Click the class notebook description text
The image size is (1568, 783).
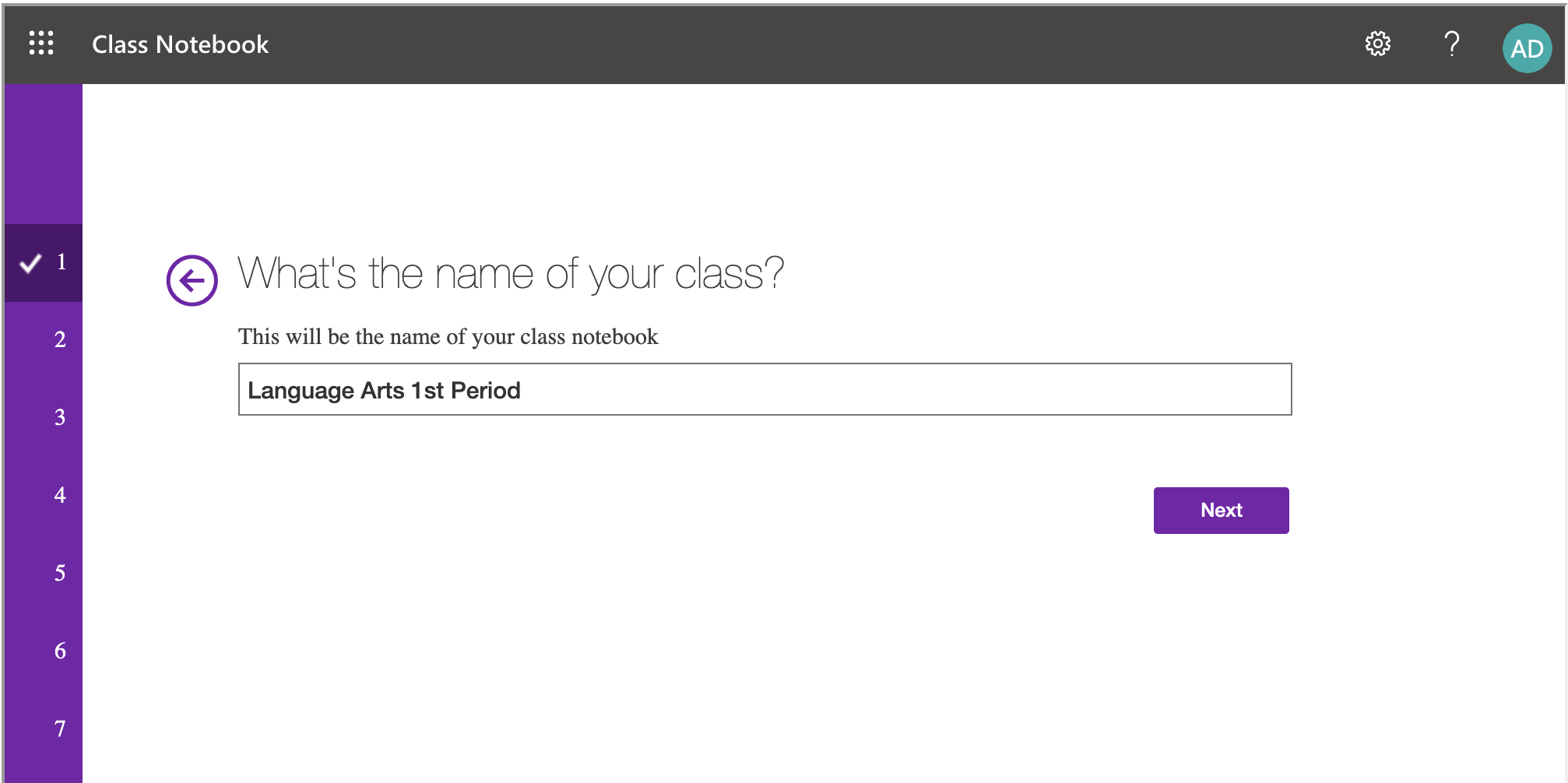click(x=448, y=336)
